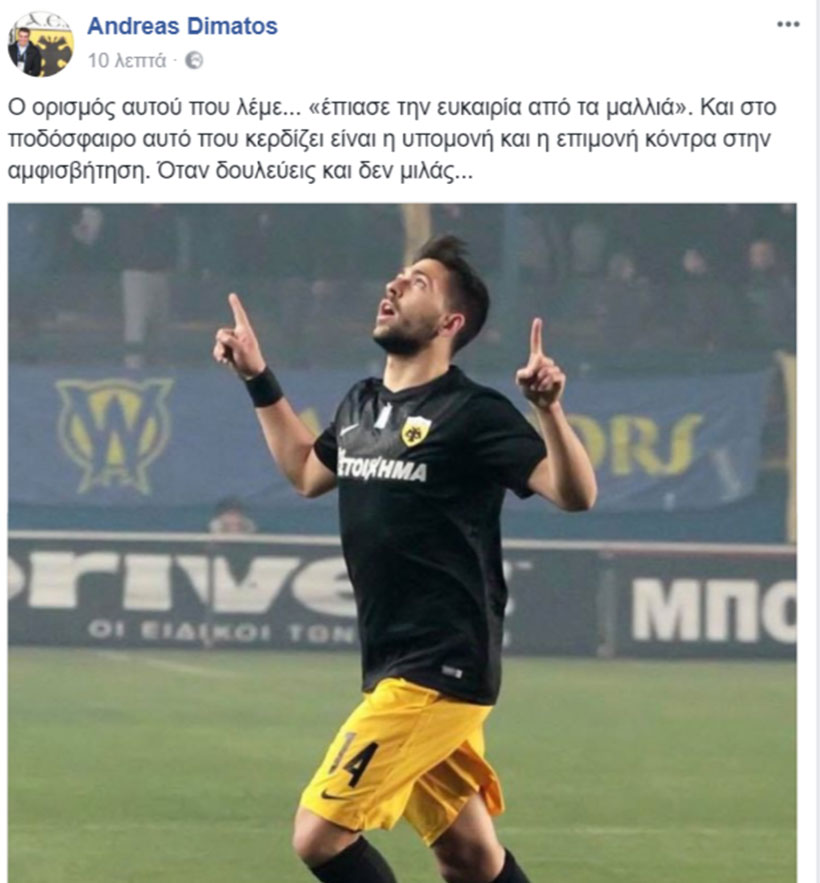
Task: Click the number 14 on yellow shorts
Action: click(354, 760)
